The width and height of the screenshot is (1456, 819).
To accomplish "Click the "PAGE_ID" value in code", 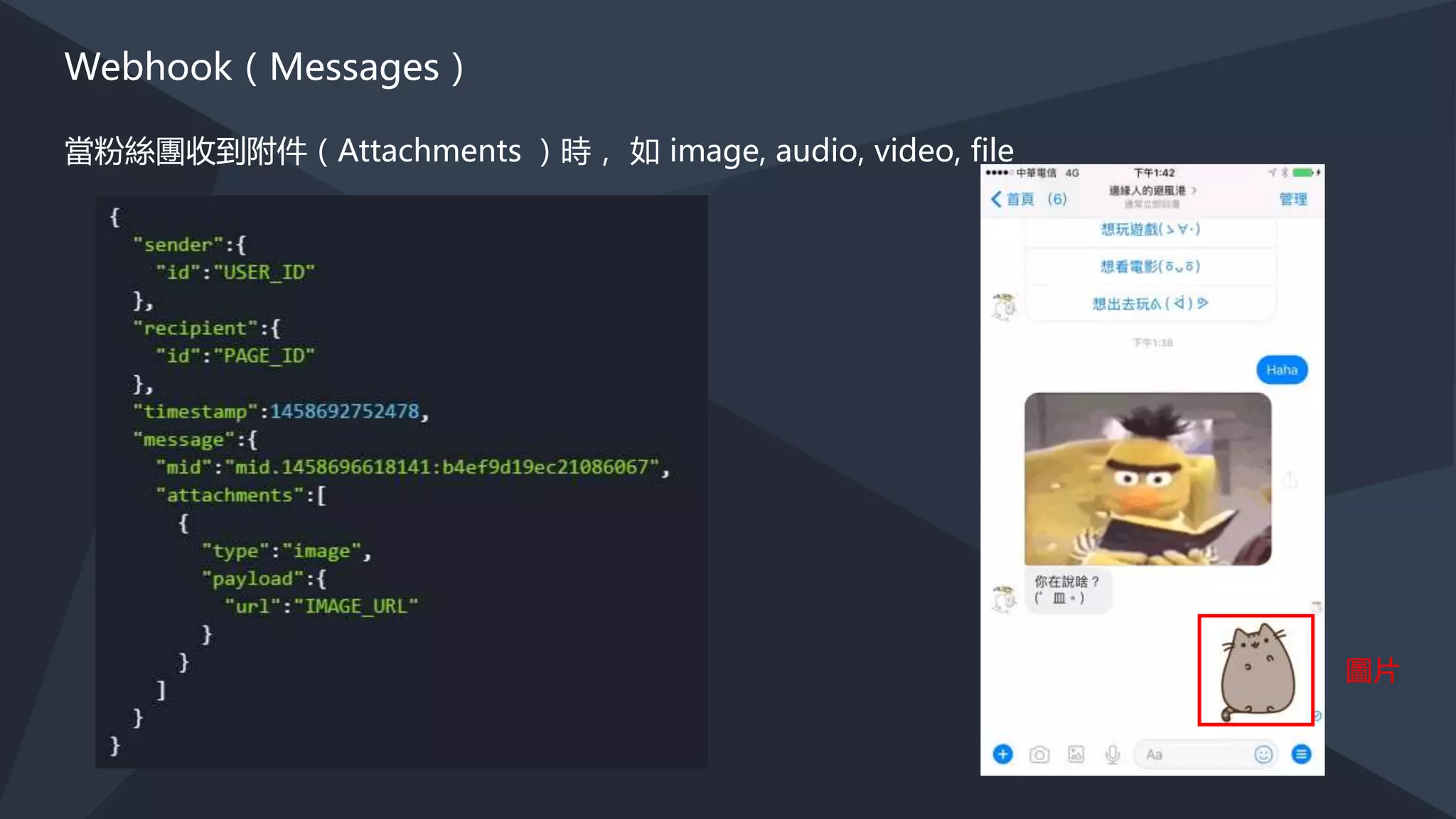I will pos(264,355).
